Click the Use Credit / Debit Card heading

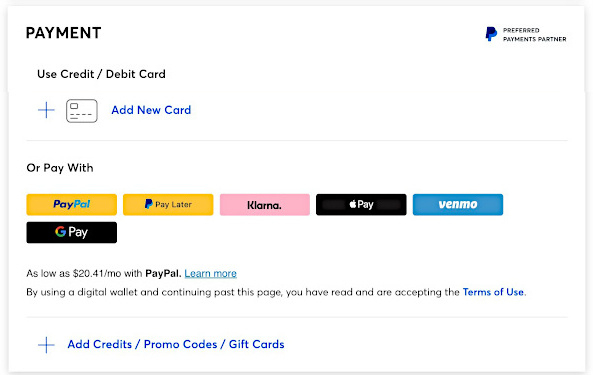101,74
